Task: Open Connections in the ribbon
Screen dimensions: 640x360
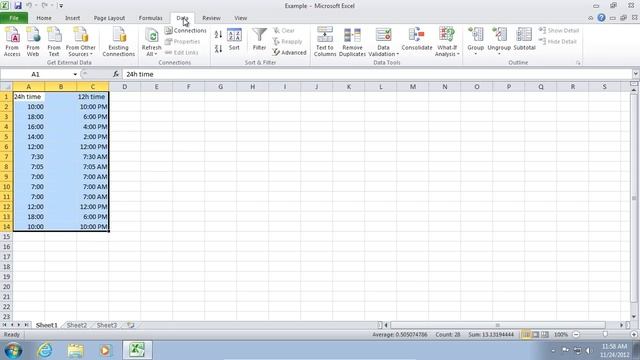Action: (186, 31)
